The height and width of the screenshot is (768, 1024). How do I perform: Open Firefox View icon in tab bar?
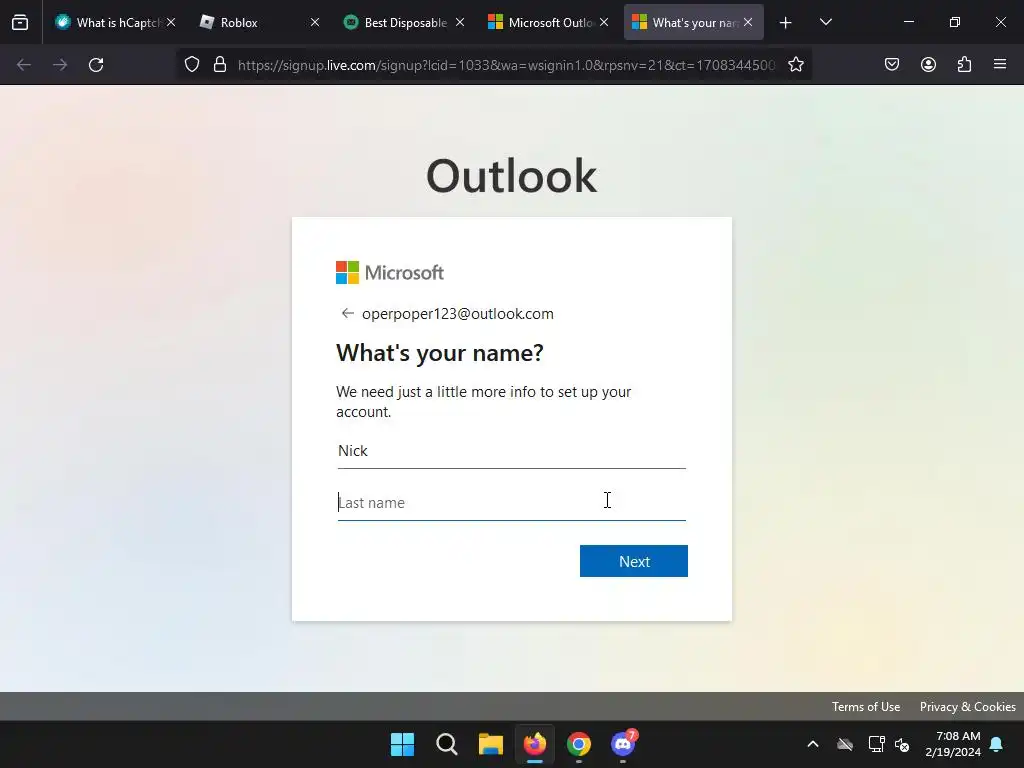pos(20,22)
